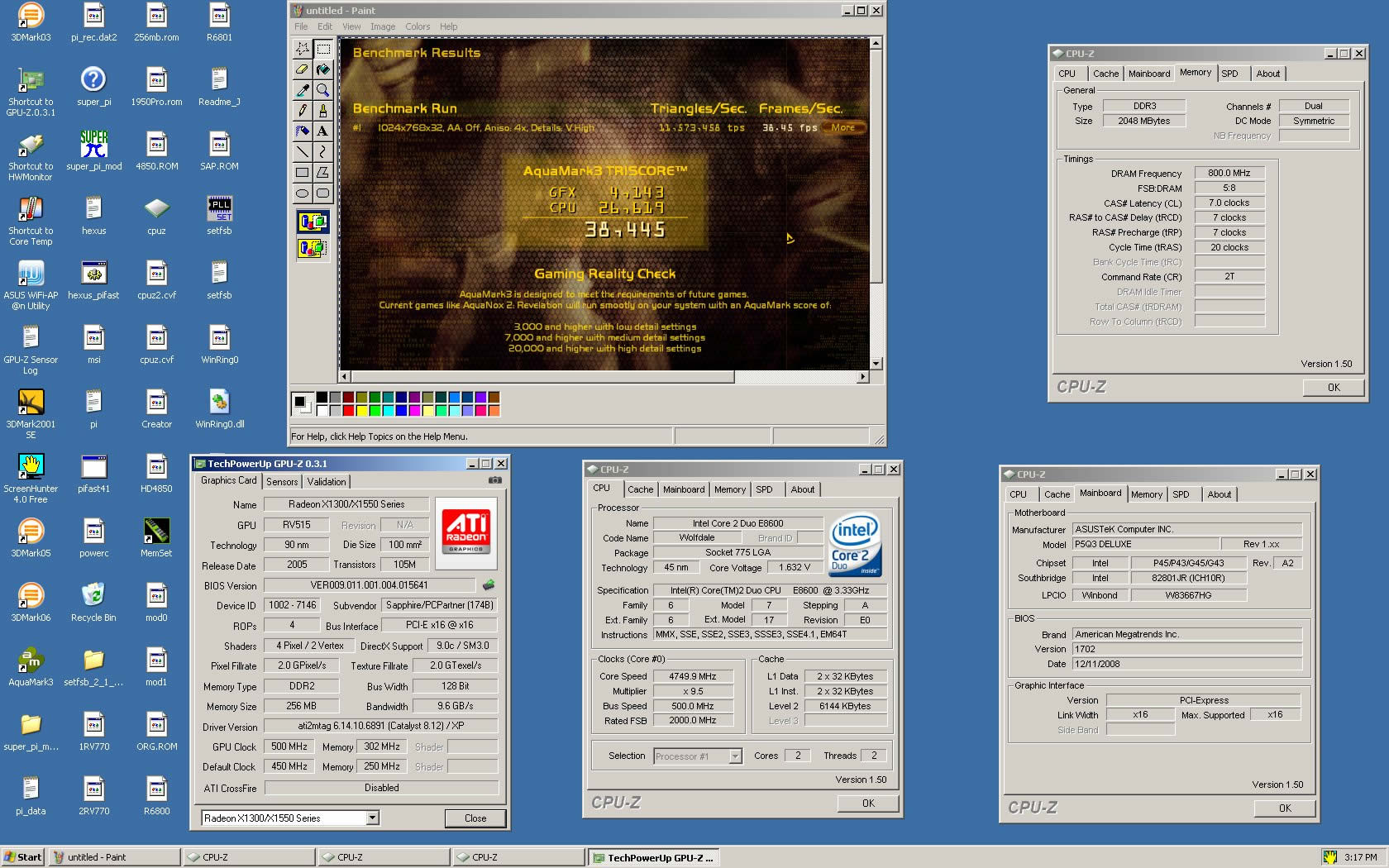Open the Processor #1 selection dropdown

pyautogui.click(x=735, y=756)
